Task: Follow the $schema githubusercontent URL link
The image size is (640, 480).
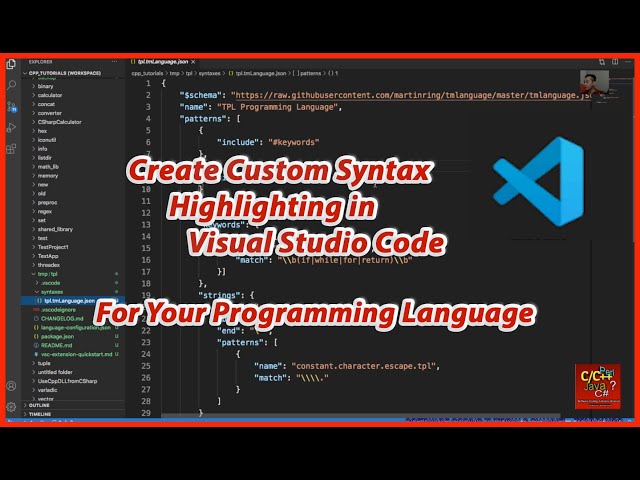Action: pyautogui.click(x=413, y=96)
